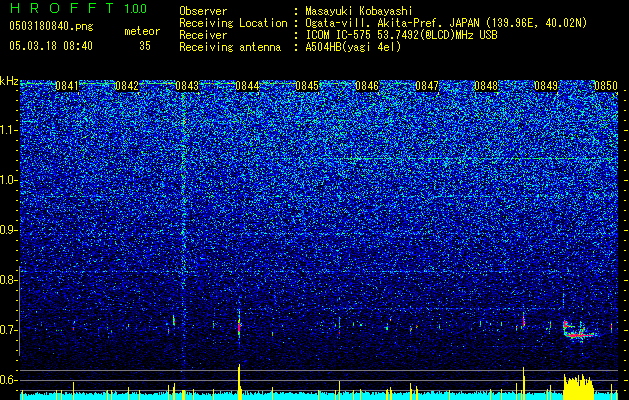629x400 pixels.
Task: Click the 0849 time marker
Action: 546,86
